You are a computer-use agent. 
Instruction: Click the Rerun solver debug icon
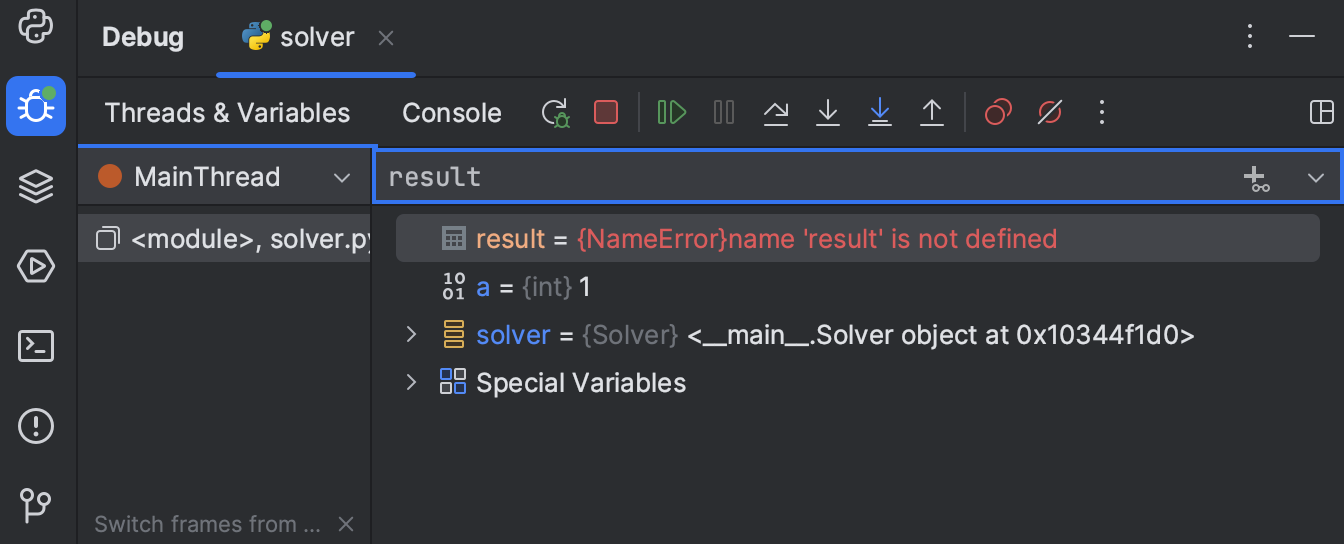click(x=555, y=112)
